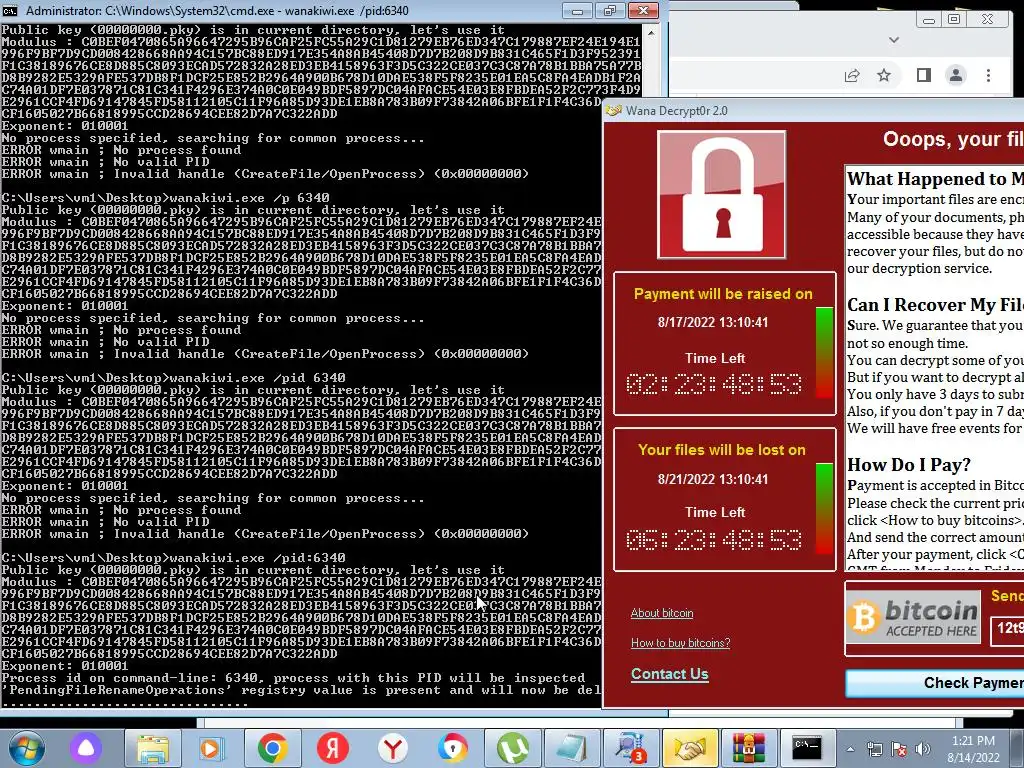Image resolution: width=1024 pixels, height=768 pixels.
Task: Switch to Google Chrome on the taskbar
Action: (273, 748)
